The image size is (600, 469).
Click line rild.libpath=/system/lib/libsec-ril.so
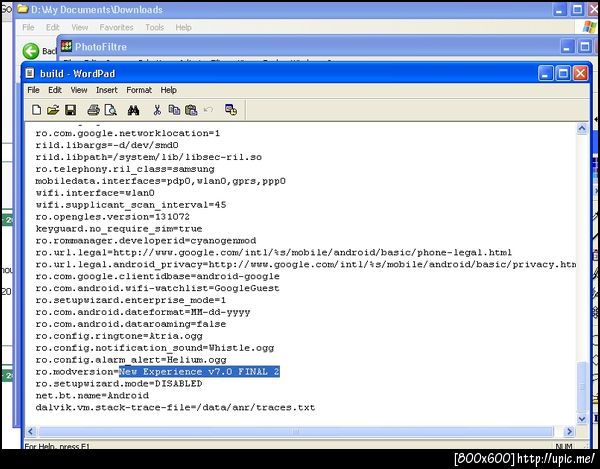click(x=149, y=157)
